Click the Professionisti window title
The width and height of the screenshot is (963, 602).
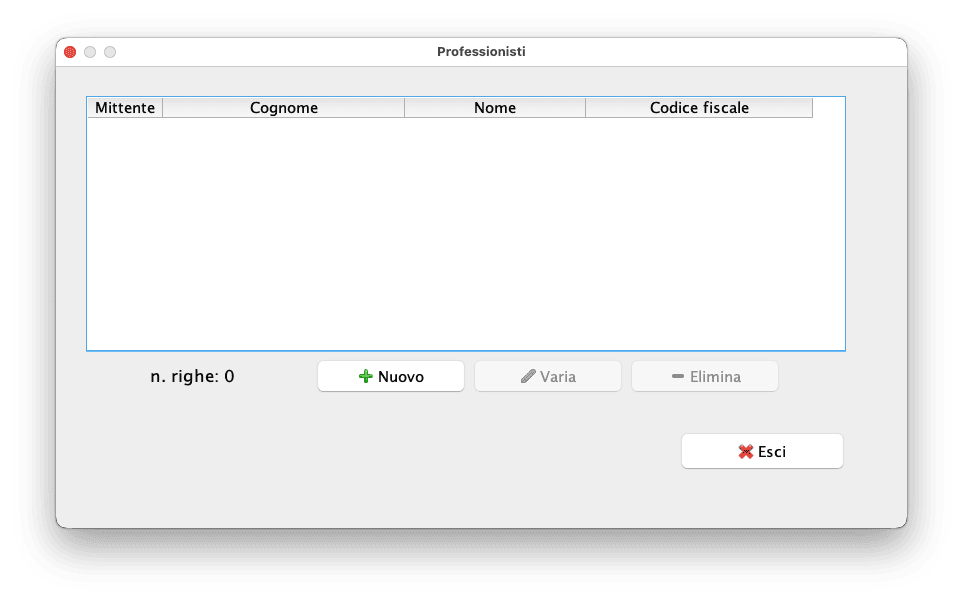click(x=481, y=52)
